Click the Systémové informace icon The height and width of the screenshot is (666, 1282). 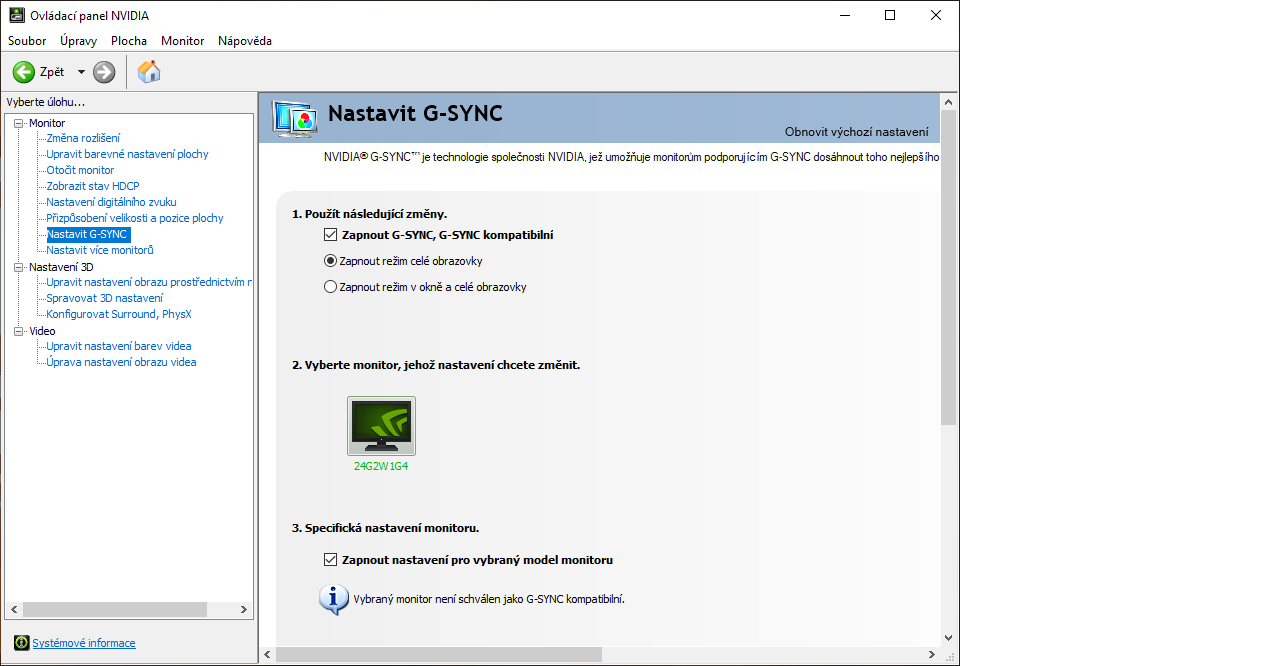pos(21,643)
